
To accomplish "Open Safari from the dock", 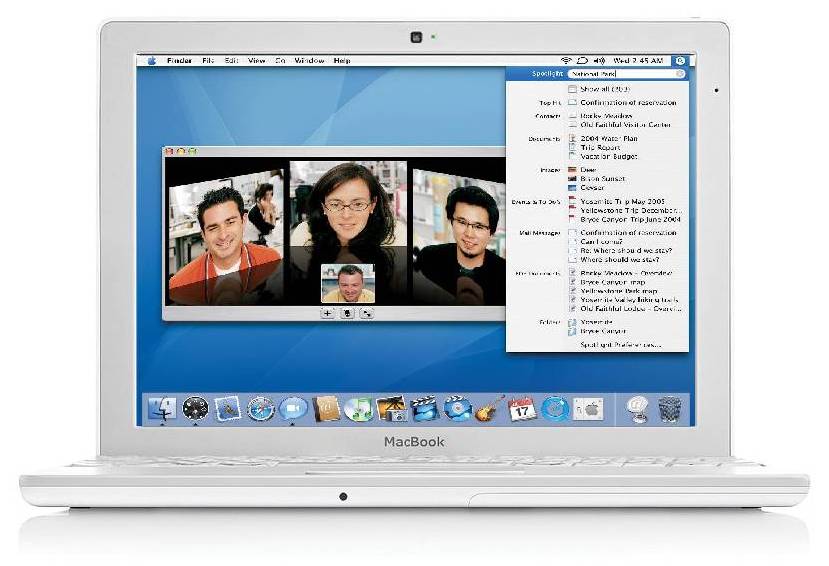I will (x=261, y=409).
